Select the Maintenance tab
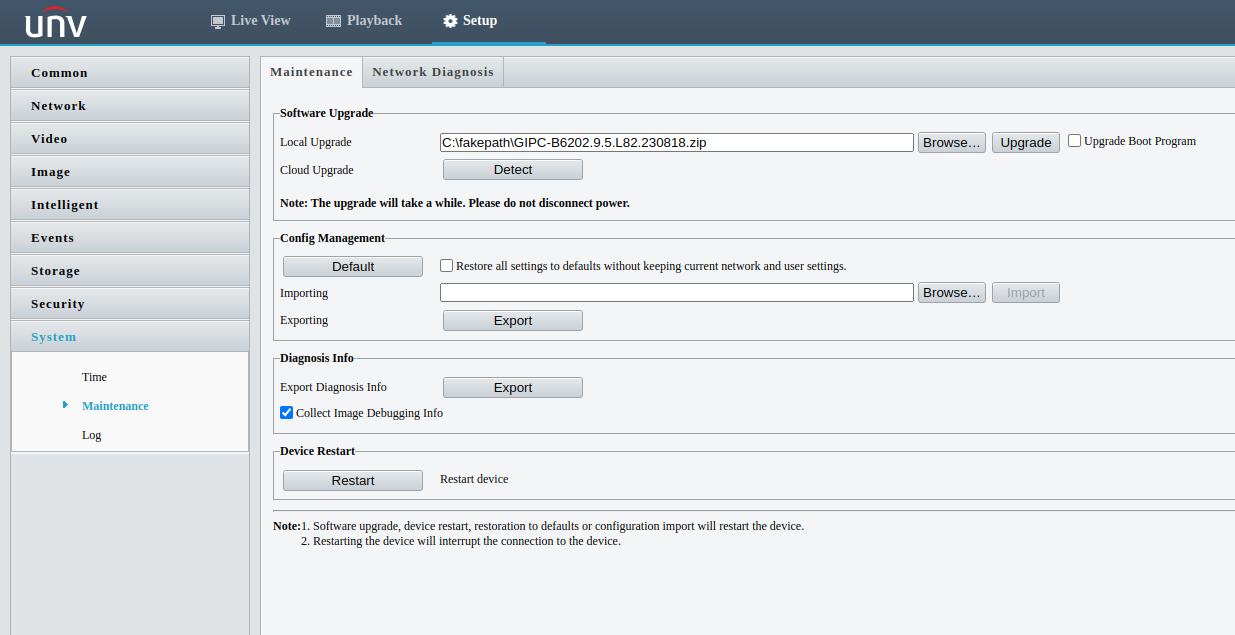Screen dimensions: 1235x635 (x=311, y=72)
